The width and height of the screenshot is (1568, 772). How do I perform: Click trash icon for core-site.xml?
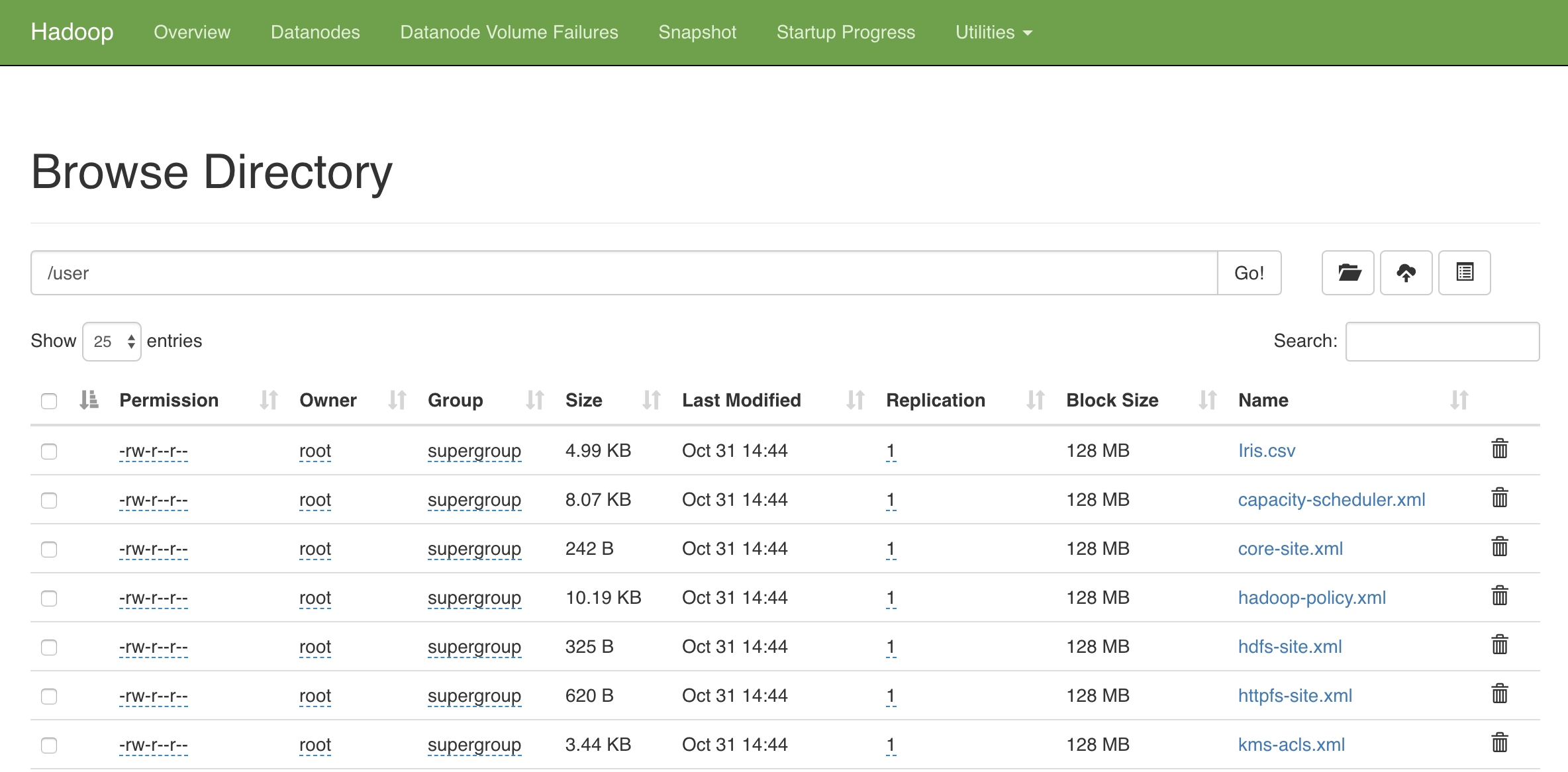(x=1499, y=548)
